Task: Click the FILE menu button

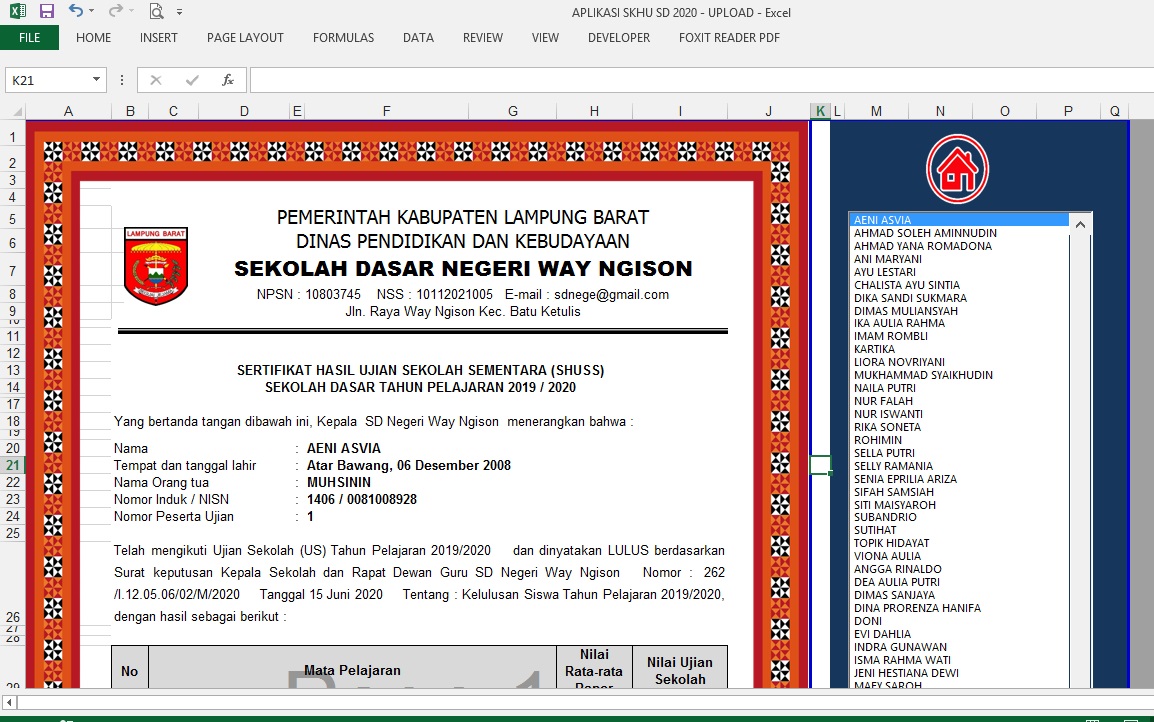Action: tap(30, 37)
